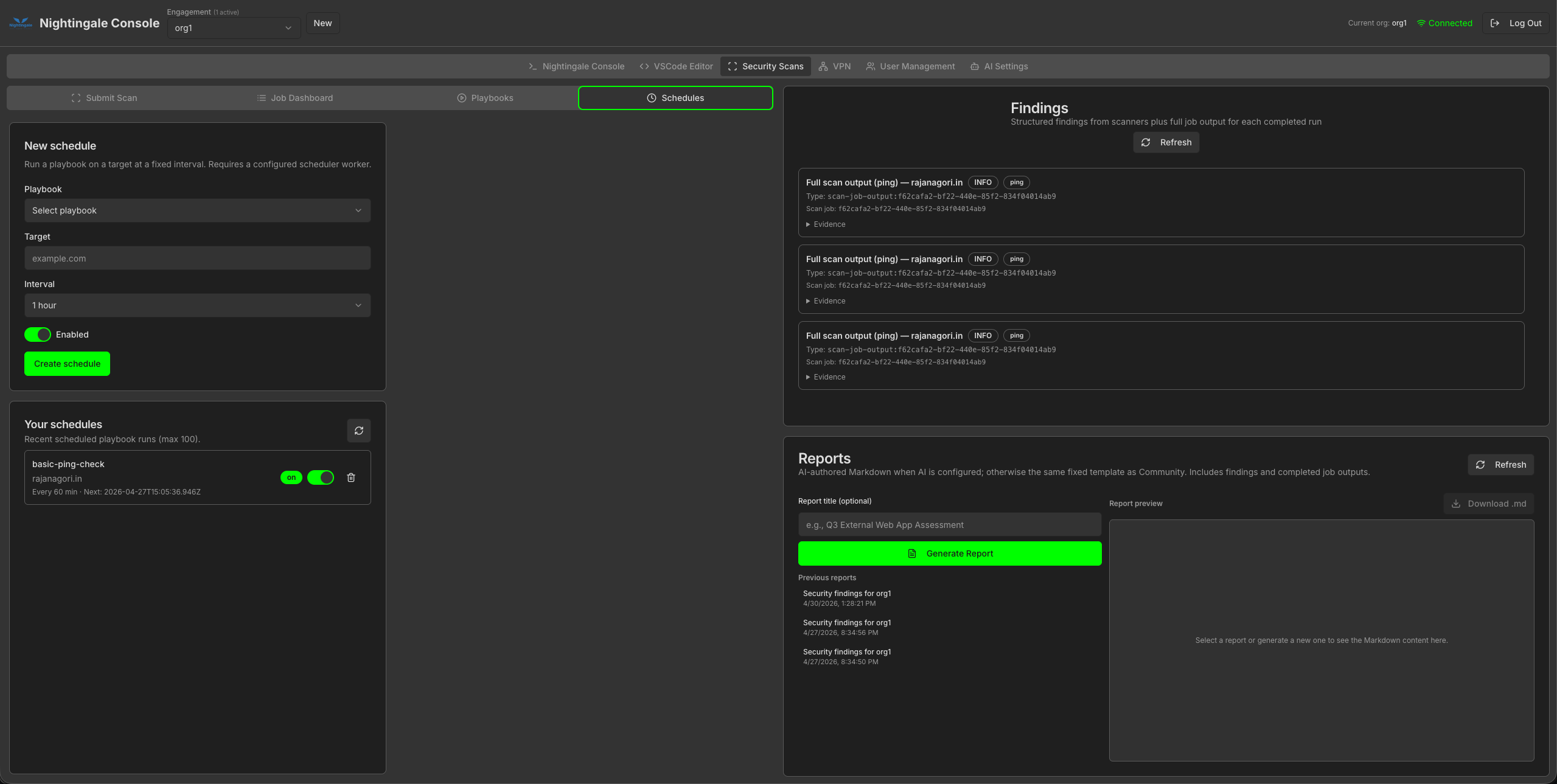Click the Nightingale logo icon
Screen dimensions: 1557x784
tap(21, 23)
